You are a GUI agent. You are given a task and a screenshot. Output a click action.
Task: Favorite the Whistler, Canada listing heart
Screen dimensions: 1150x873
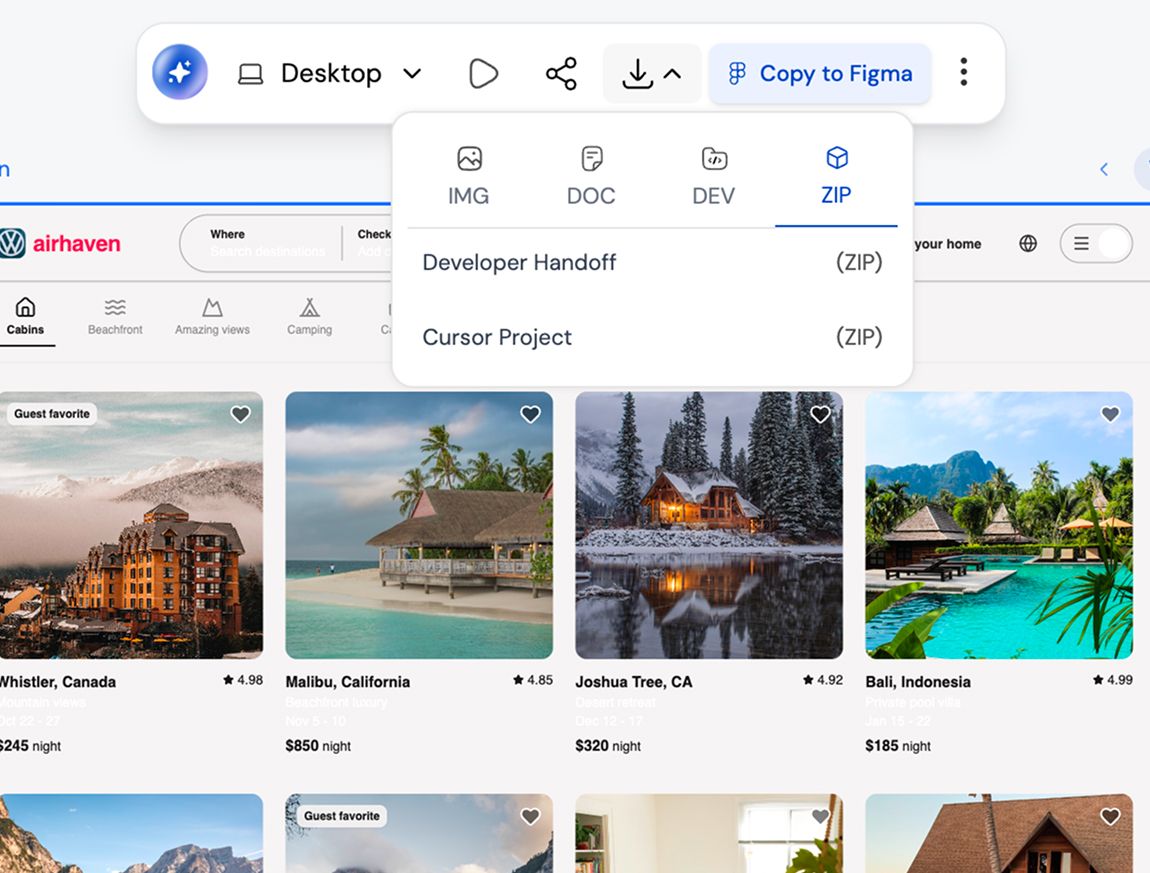click(240, 414)
